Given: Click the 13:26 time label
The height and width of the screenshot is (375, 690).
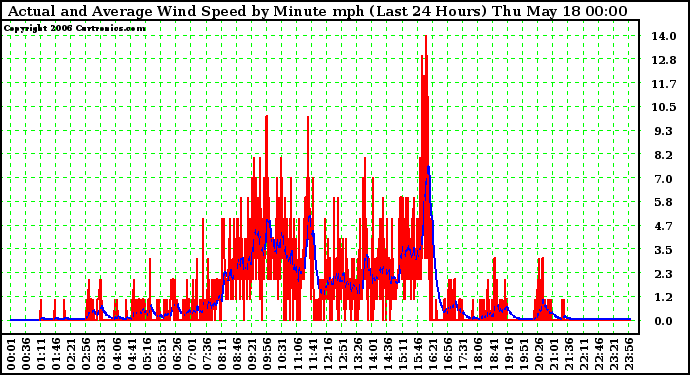Looking at the screenshot, I should (x=358, y=354).
